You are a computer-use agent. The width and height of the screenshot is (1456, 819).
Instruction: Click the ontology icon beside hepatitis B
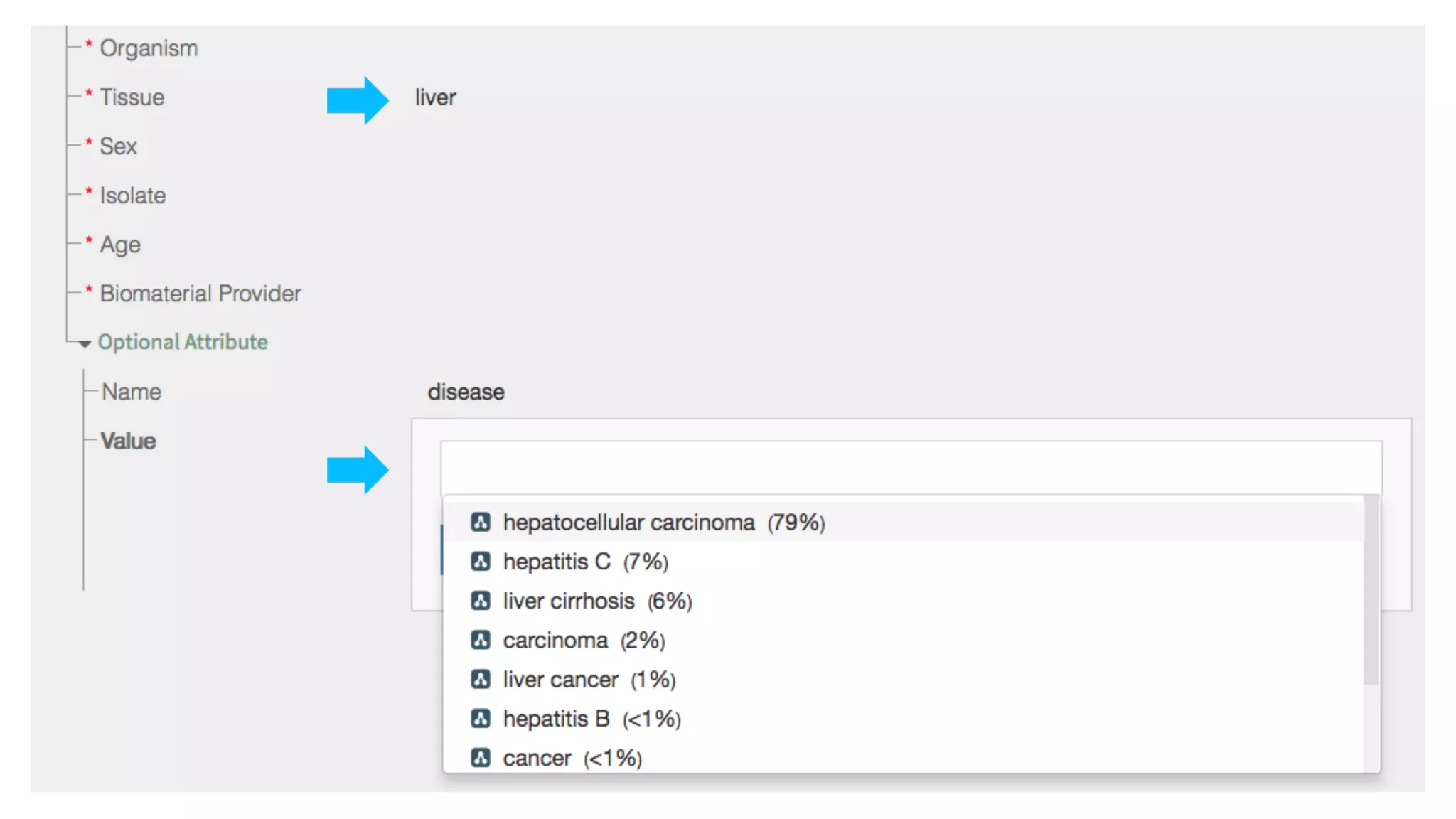click(x=481, y=718)
